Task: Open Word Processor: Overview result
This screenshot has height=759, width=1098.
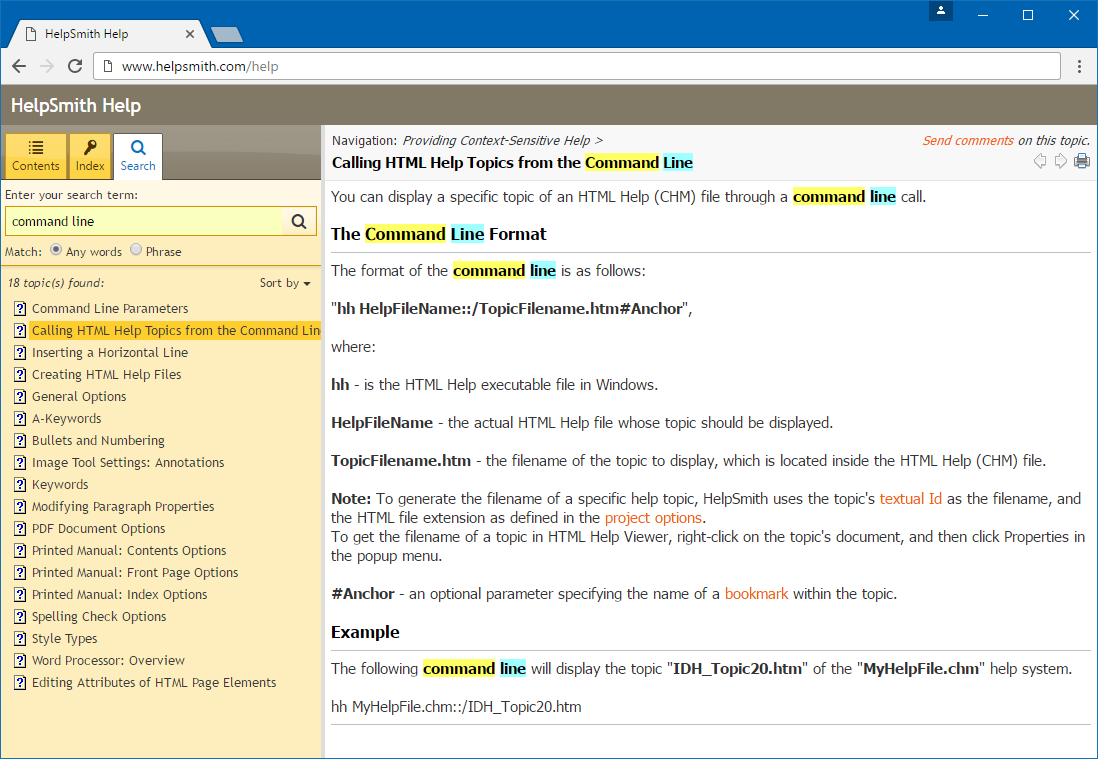Action: (109, 660)
